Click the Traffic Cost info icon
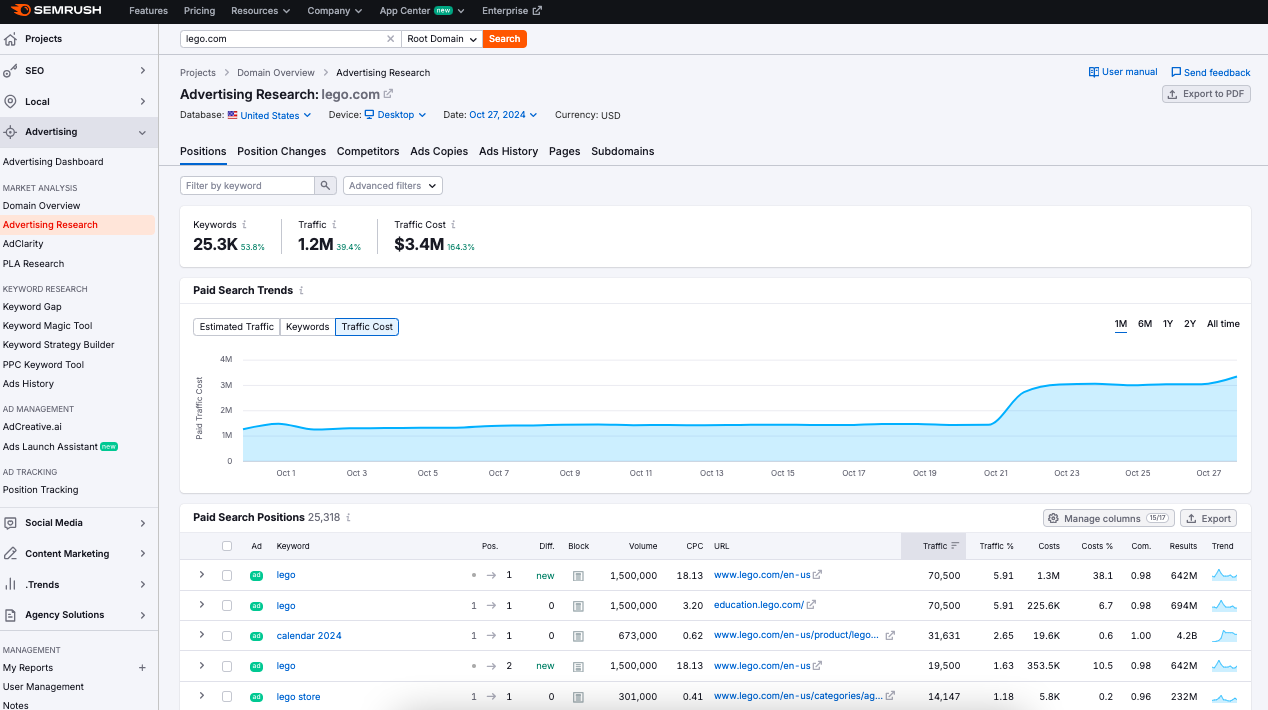This screenshot has height=710, width=1268. click(x=453, y=225)
